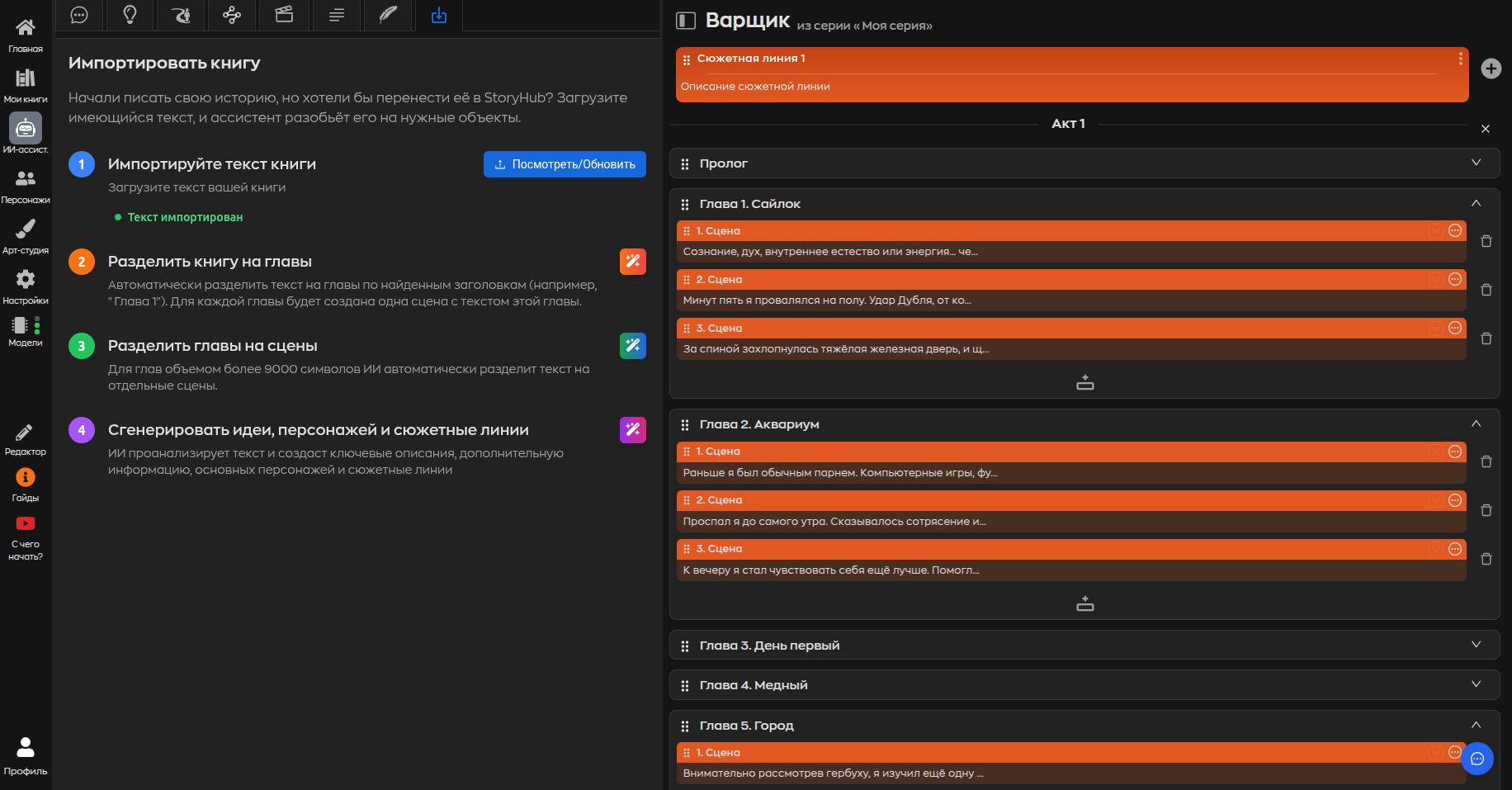Image resolution: width=1512 pixels, height=790 pixels.
Task: Open the lightbulb ideas tab
Action: point(130,15)
